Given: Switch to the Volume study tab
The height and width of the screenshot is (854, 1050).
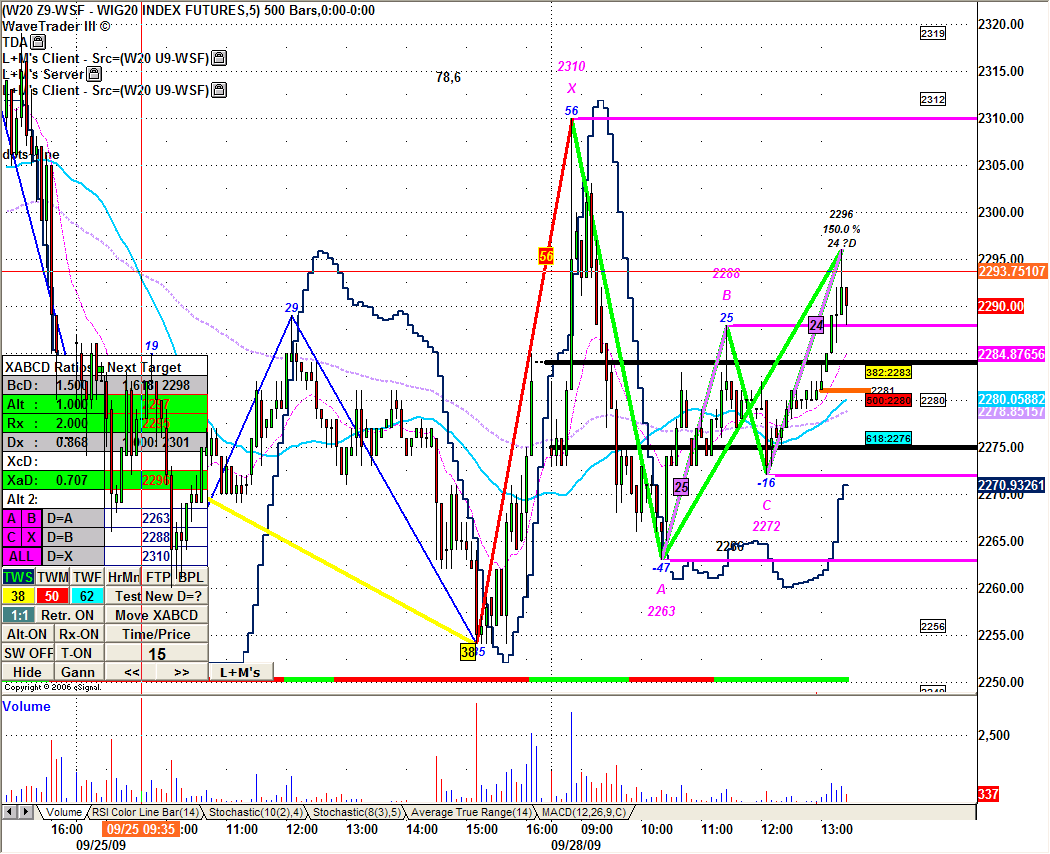Looking at the screenshot, I should tap(64, 812).
